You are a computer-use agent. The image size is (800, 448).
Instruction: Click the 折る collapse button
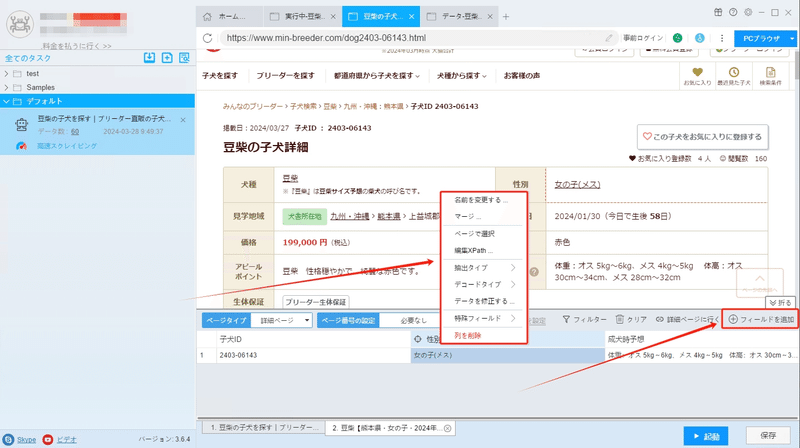click(781, 303)
